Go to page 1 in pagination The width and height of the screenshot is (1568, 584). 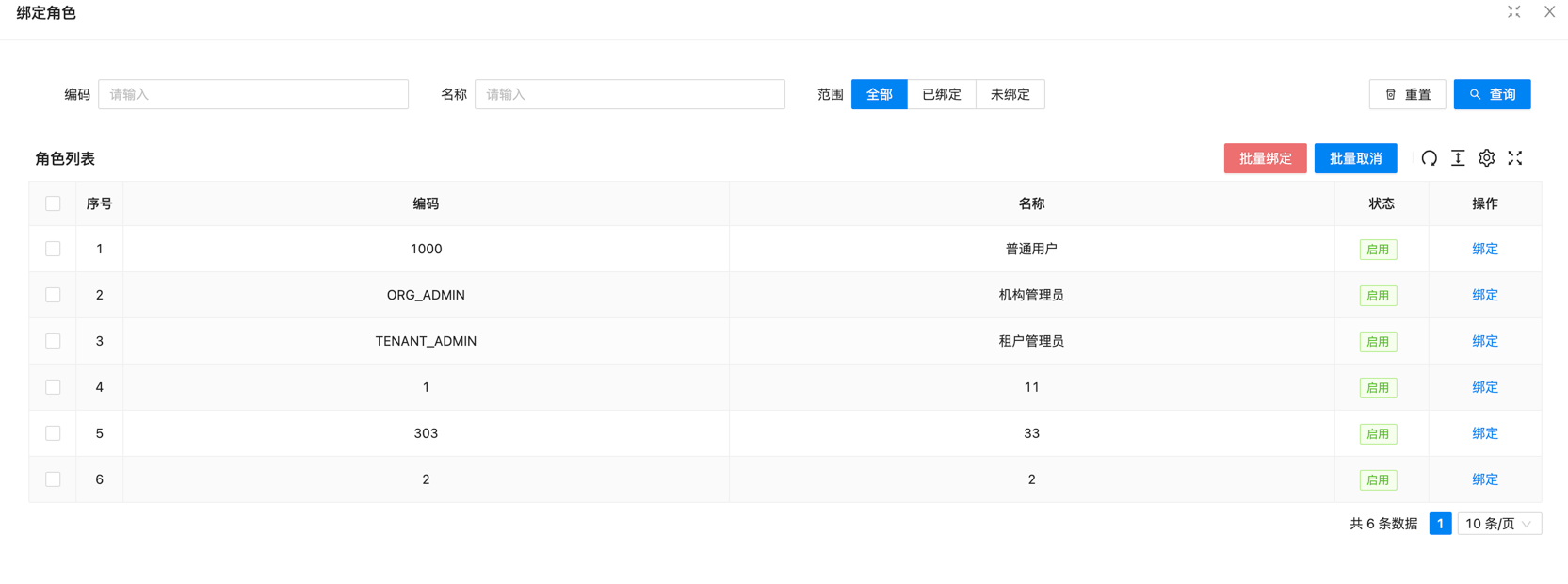tap(1440, 524)
